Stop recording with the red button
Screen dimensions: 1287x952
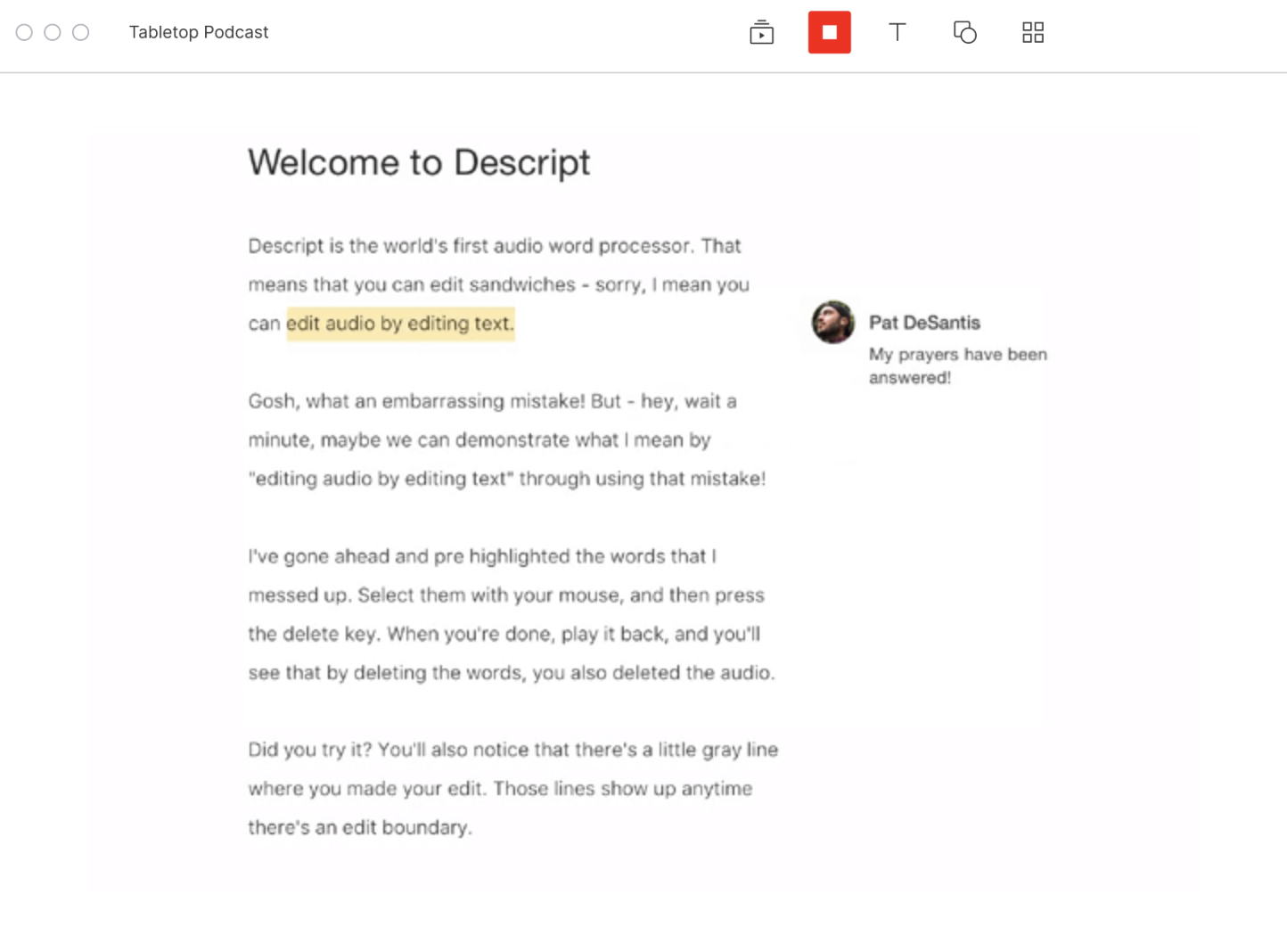[x=829, y=32]
